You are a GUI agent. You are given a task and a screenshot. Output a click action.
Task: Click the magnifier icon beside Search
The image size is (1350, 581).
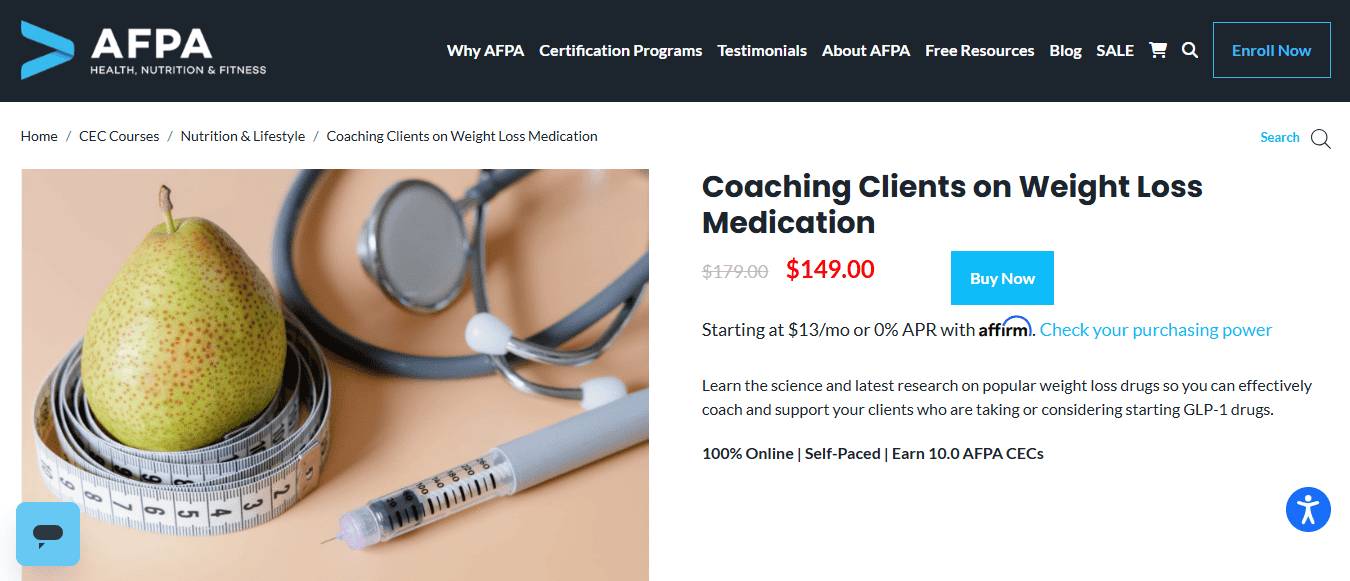(1321, 139)
